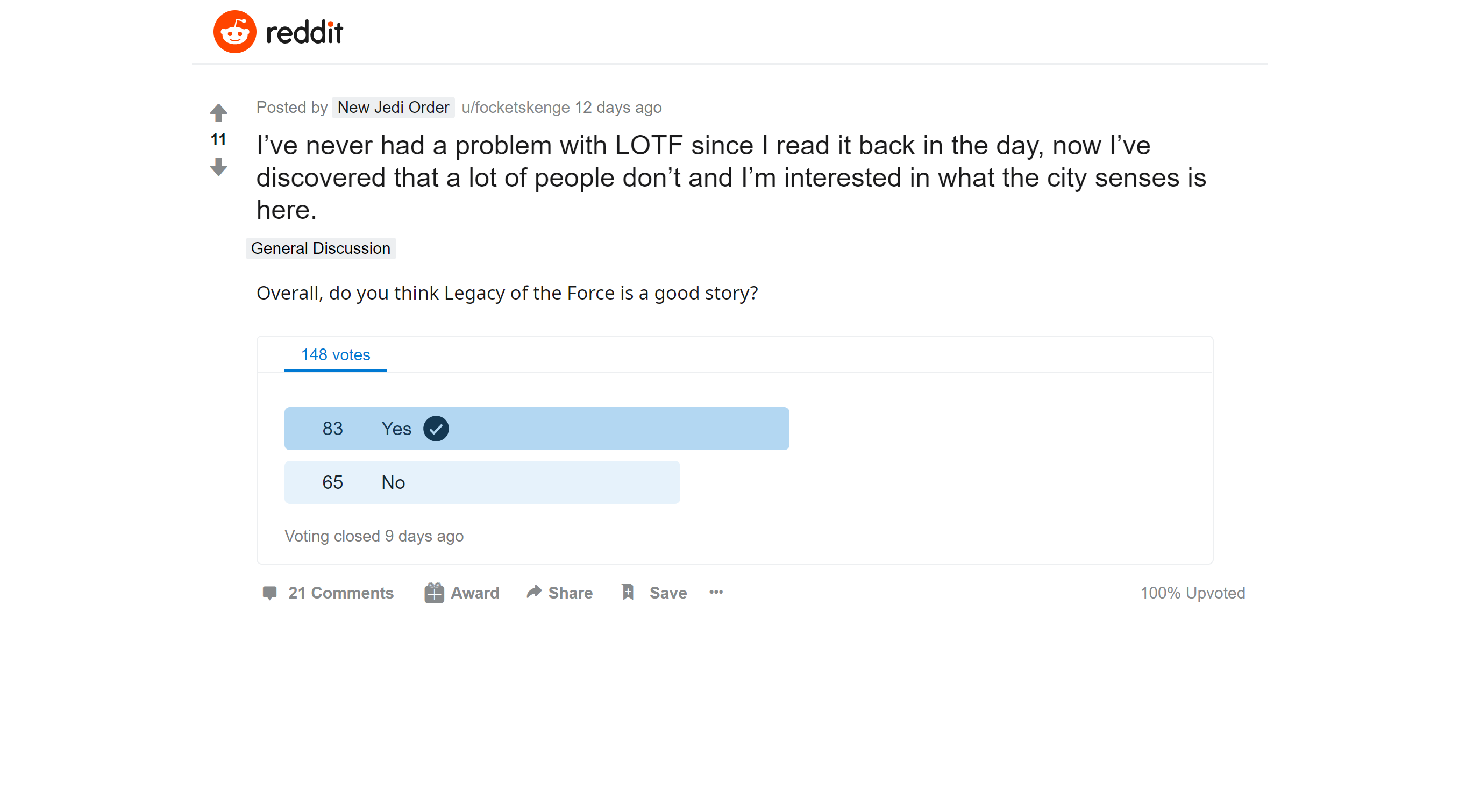Viewport: 1459px width, 812px height.
Task: Click the Reddit snoo logo icon
Action: [x=234, y=32]
